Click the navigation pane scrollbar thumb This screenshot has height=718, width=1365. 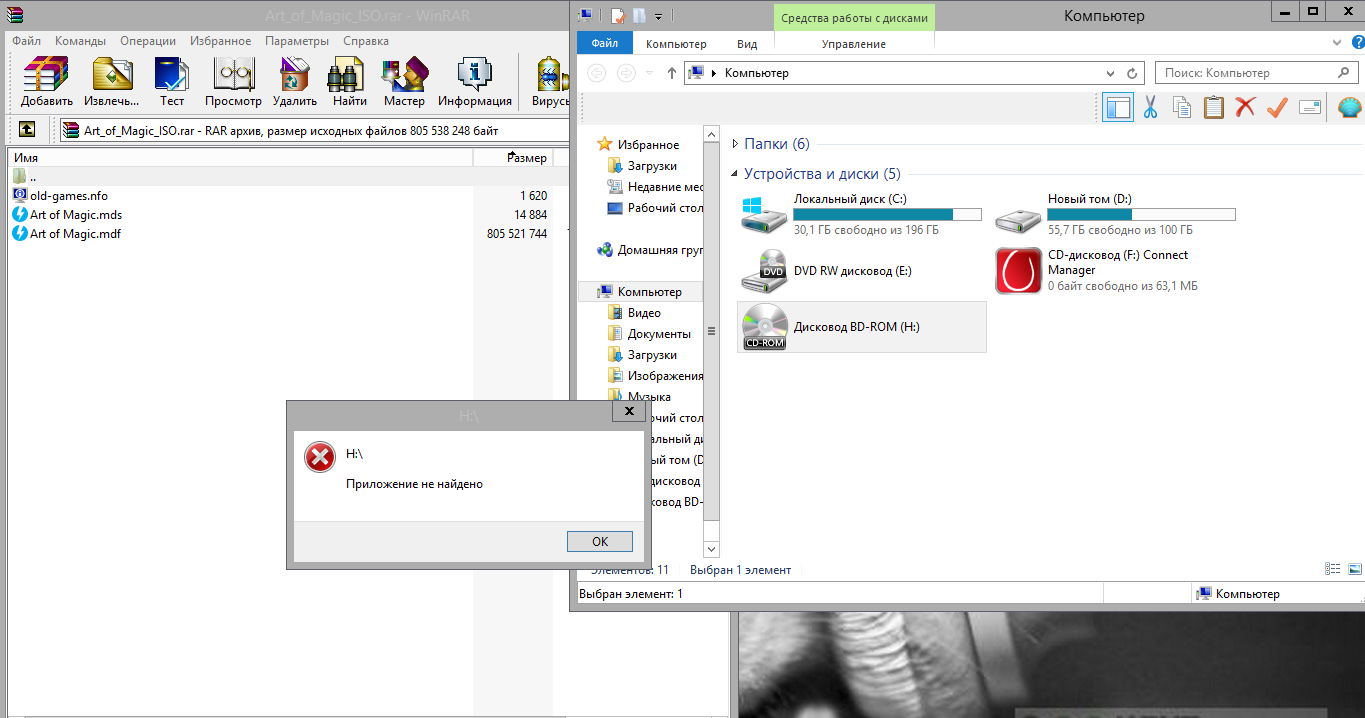tap(712, 331)
